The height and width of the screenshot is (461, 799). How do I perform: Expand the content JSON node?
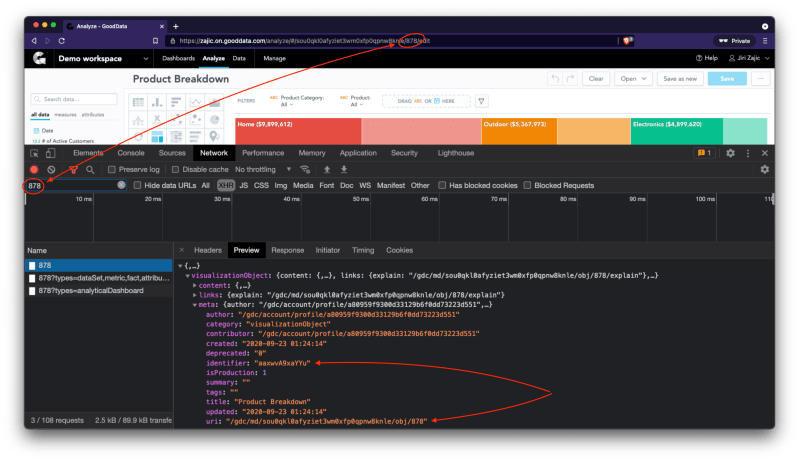(195, 285)
